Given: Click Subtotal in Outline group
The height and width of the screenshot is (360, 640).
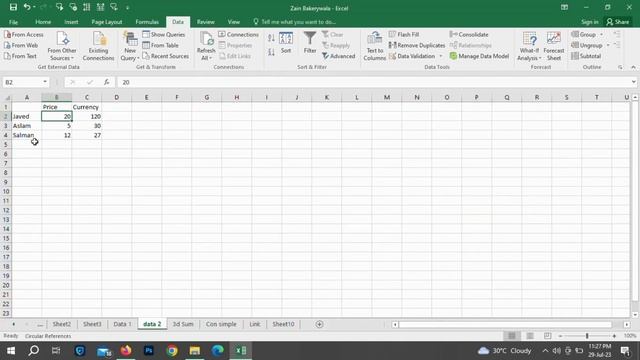Looking at the screenshot, I should pos(586,56).
